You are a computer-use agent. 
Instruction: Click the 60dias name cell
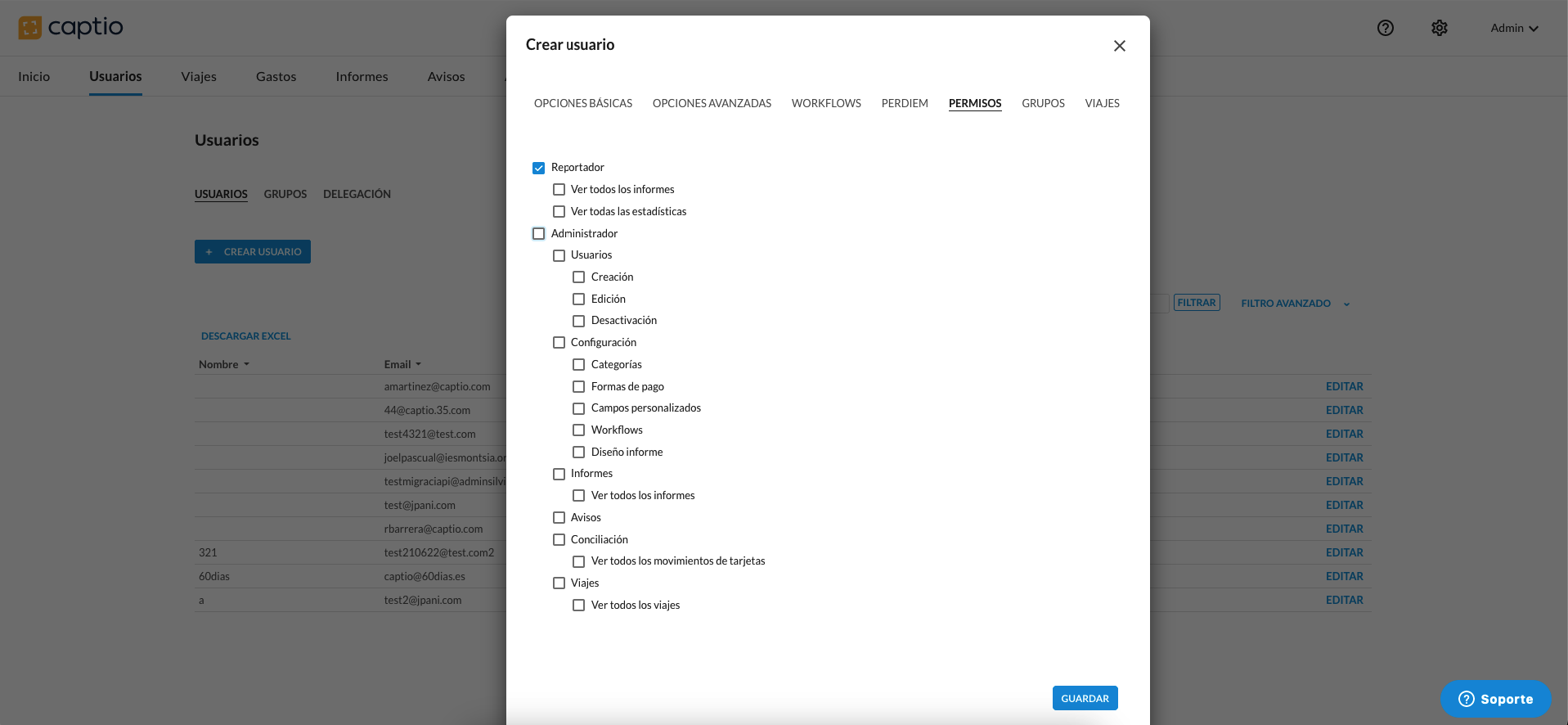click(x=214, y=577)
